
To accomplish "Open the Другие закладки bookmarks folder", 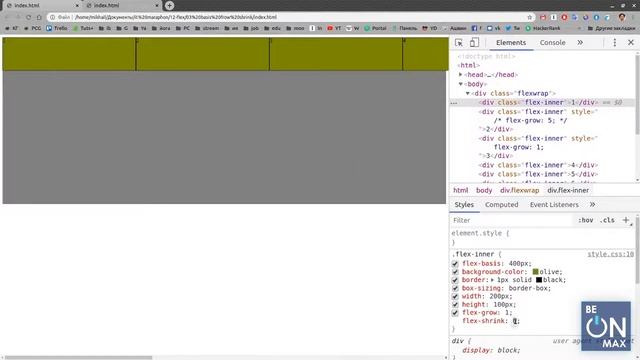I will (x=611, y=28).
